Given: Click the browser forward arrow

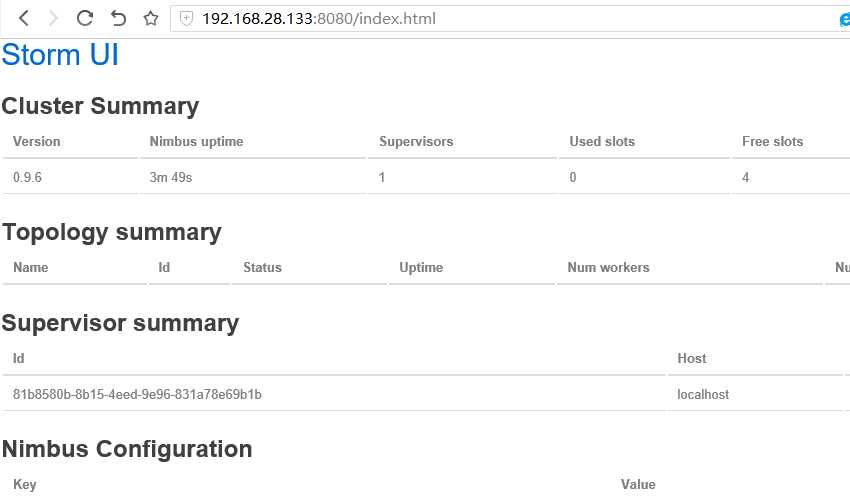Looking at the screenshot, I should 54,18.
